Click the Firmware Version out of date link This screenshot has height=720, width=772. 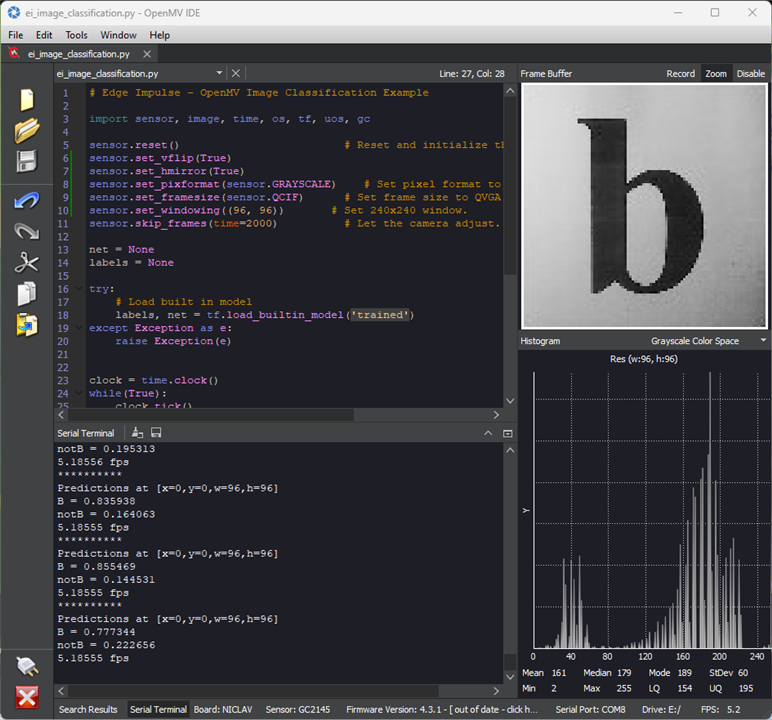click(442, 709)
